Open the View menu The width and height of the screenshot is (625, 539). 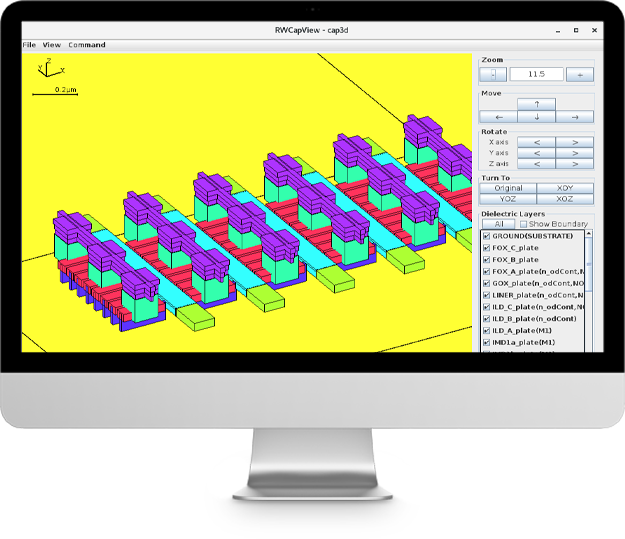[52, 45]
